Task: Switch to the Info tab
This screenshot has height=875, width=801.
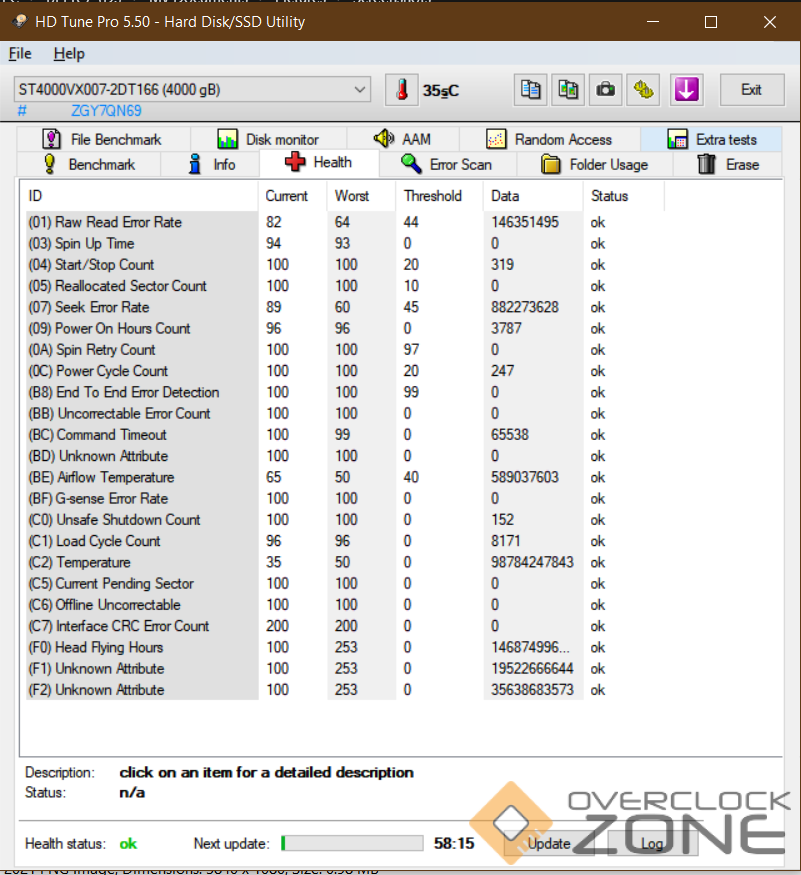Action: [x=211, y=165]
